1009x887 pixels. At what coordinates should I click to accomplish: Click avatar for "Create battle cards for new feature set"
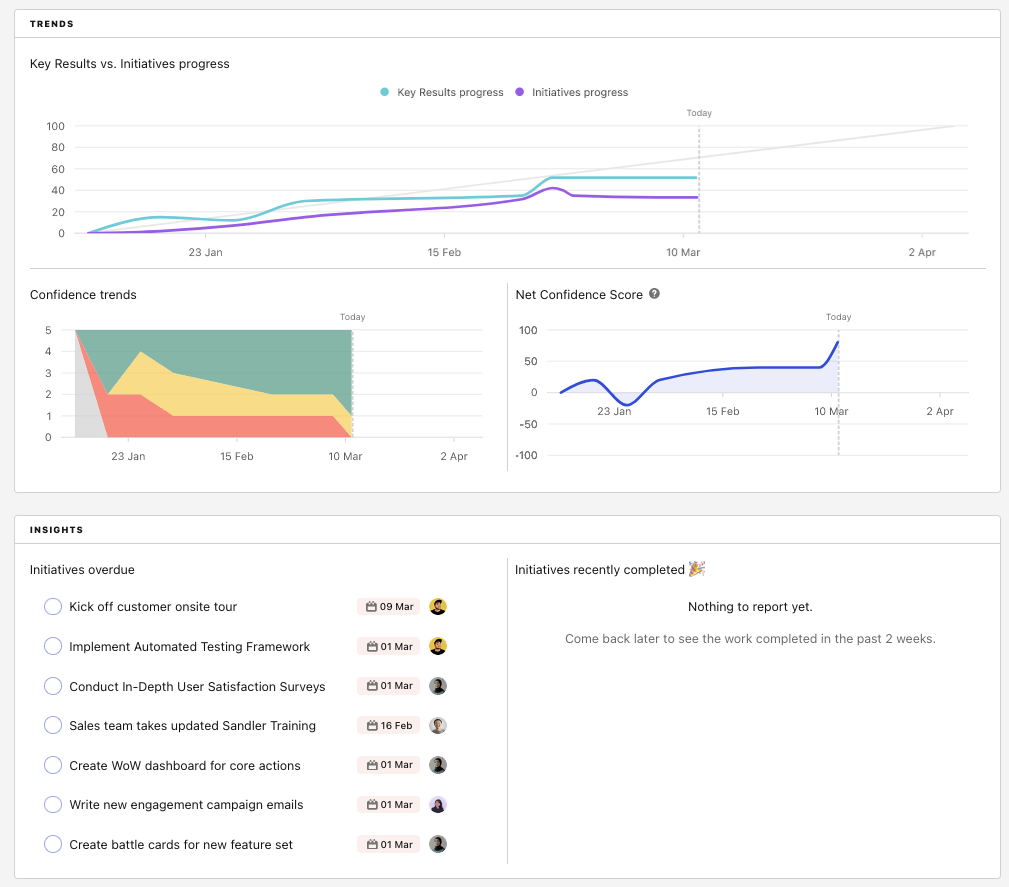pos(437,844)
